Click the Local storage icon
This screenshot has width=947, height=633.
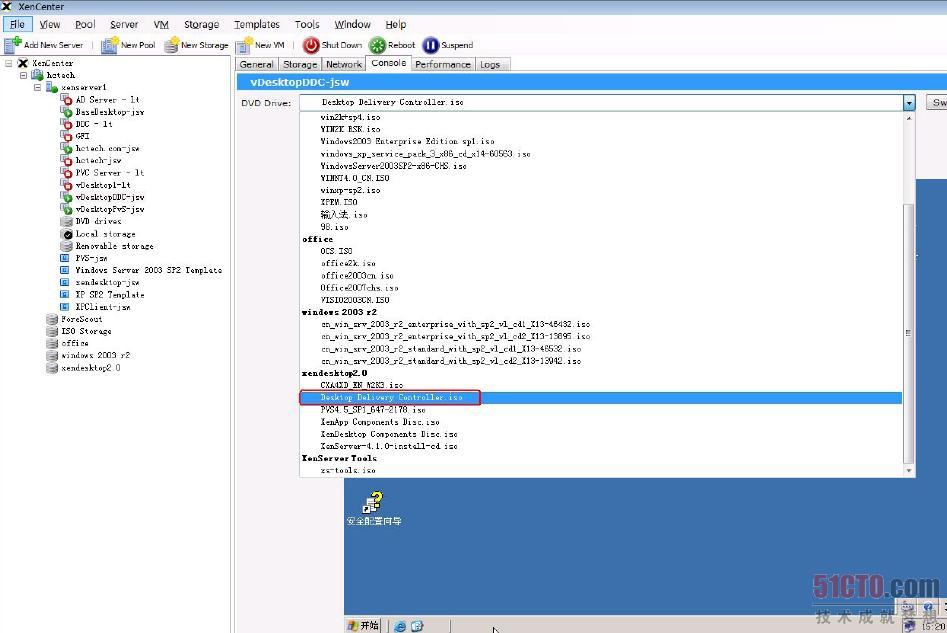pos(66,234)
